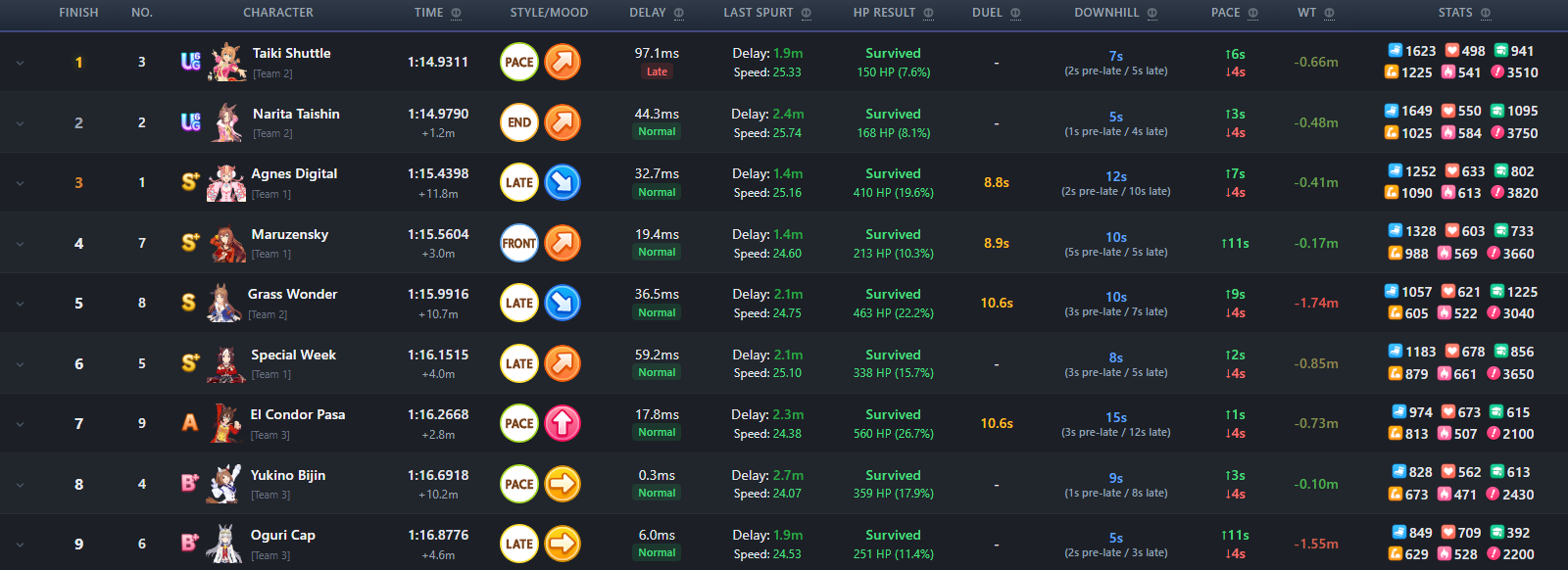Click the '560 HP (26.7%)' result
The width and height of the screenshot is (1568, 570).
tap(893, 434)
